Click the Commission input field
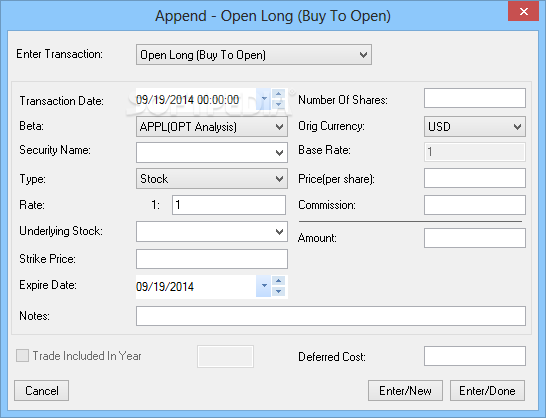Viewport: 546px width, 418px height. tap(475, 205)
